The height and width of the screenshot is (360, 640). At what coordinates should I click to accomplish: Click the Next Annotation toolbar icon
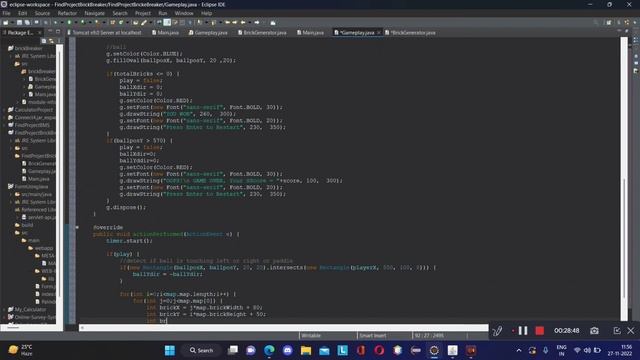coord(200,22)
